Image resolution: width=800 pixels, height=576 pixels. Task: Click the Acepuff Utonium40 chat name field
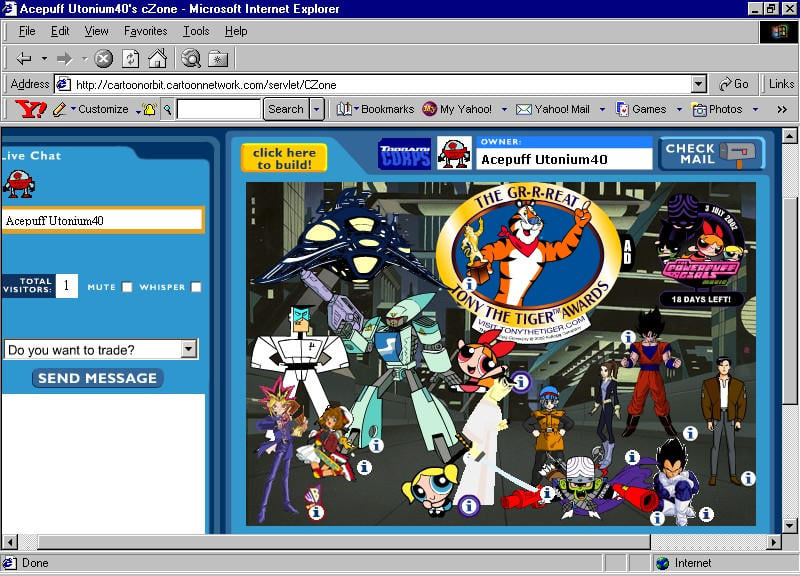pyautogui.click(x=102, y=220)
